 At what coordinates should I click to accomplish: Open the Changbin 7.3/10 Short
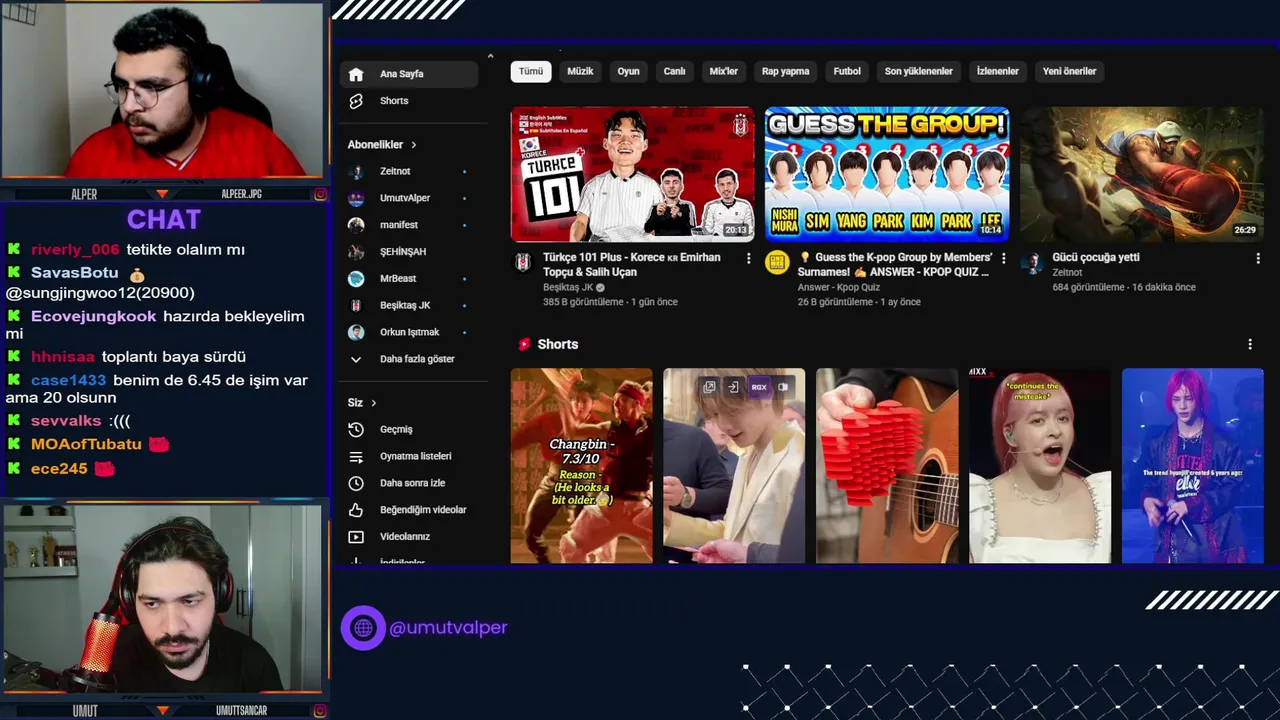tap(581, 466)
